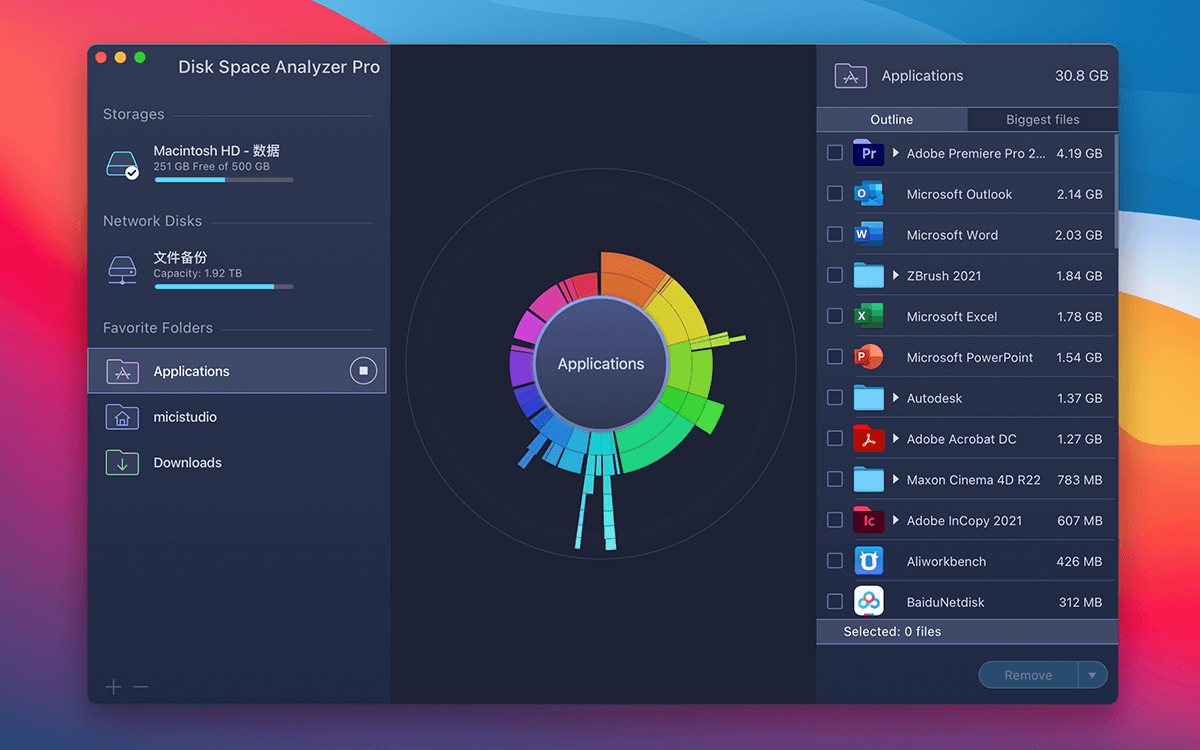Viewport: 1200px width, 750px height.
Task: Check the Microsoft Outlook checkbox
Action: (x=835, y=194)
